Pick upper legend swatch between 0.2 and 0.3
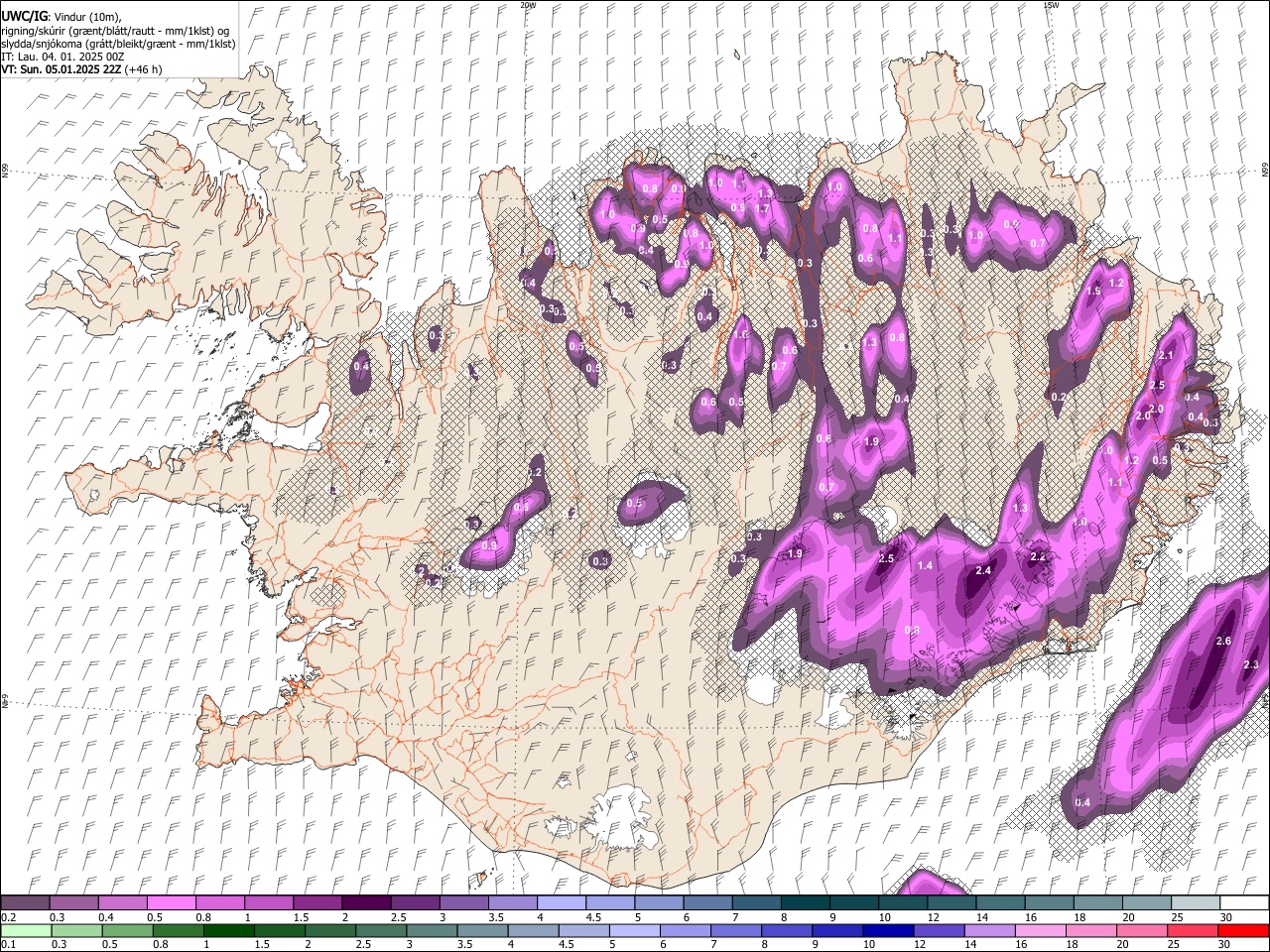This screenshot has width=1270, height=952. pos(25,903)
